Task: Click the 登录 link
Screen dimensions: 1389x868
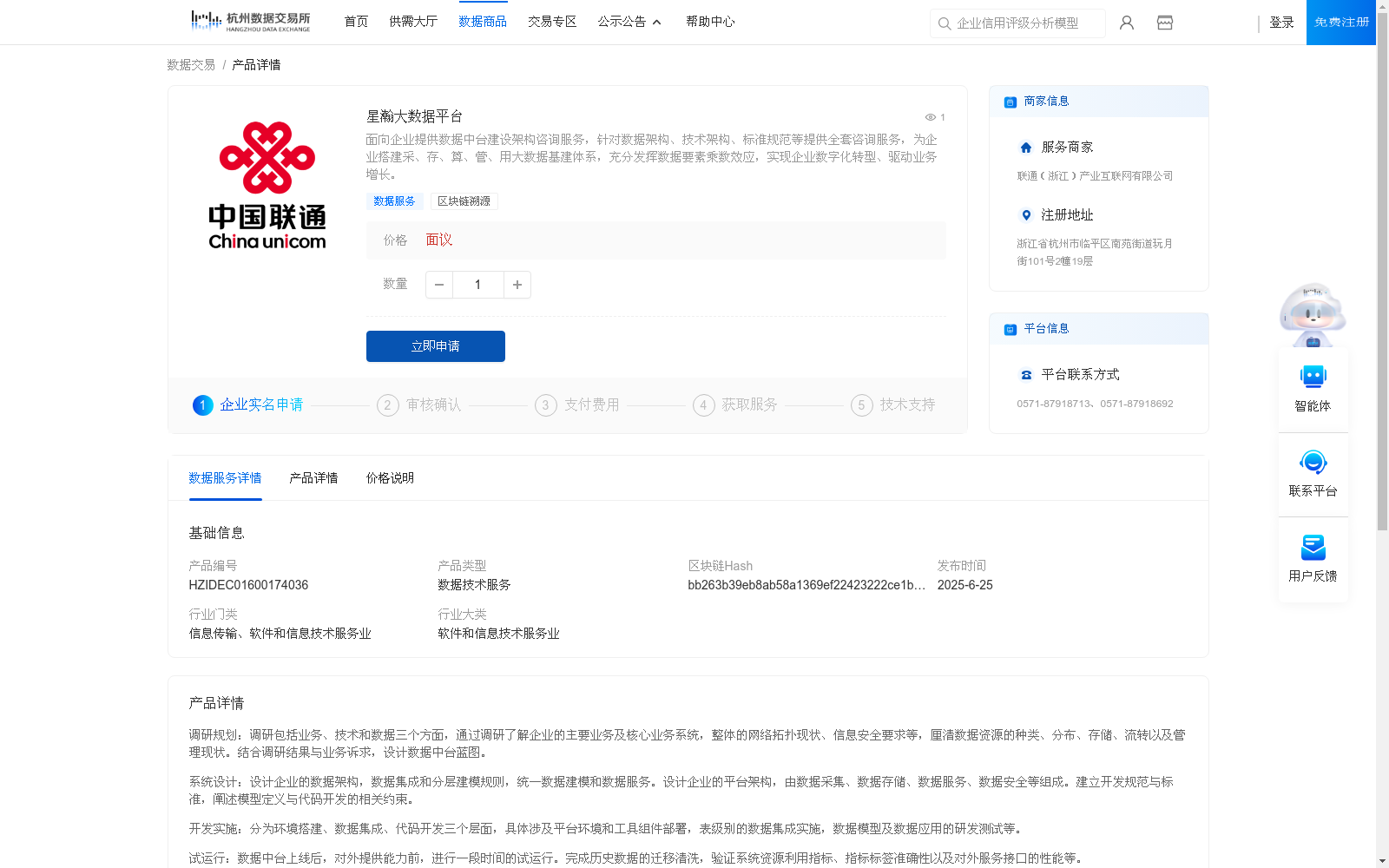Action: click(x=1281, y=23)
